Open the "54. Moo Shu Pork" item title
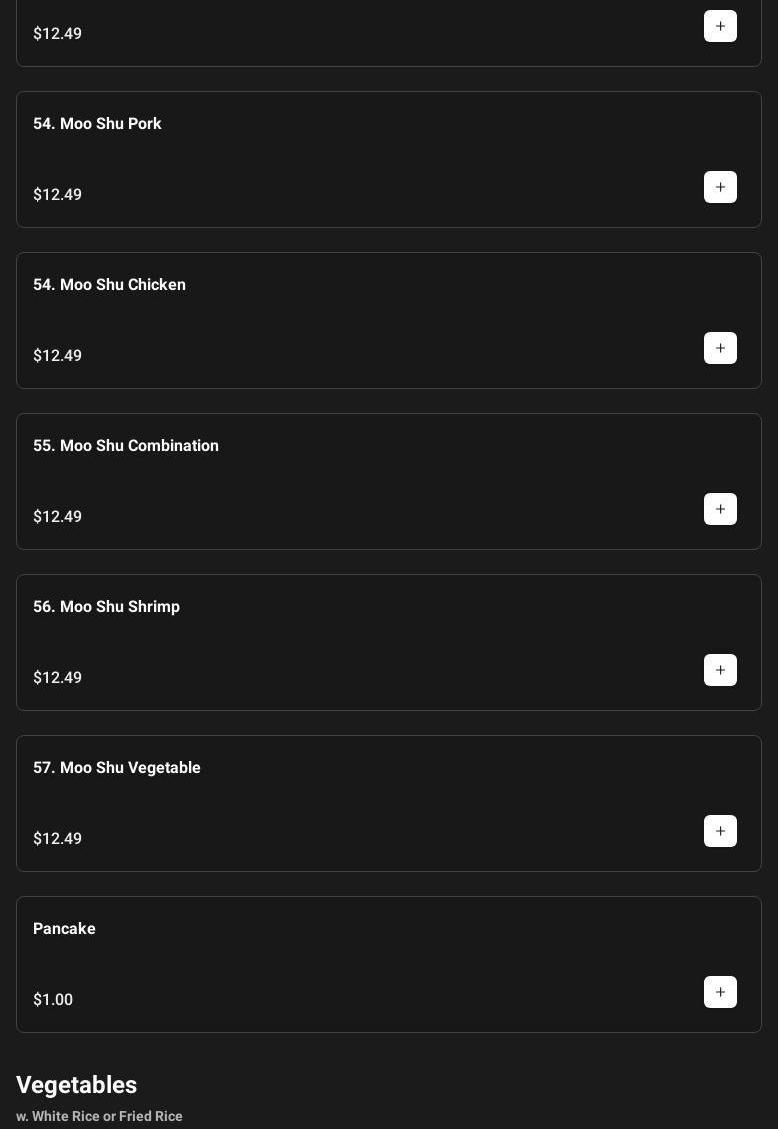 click(x=97, y=124)
